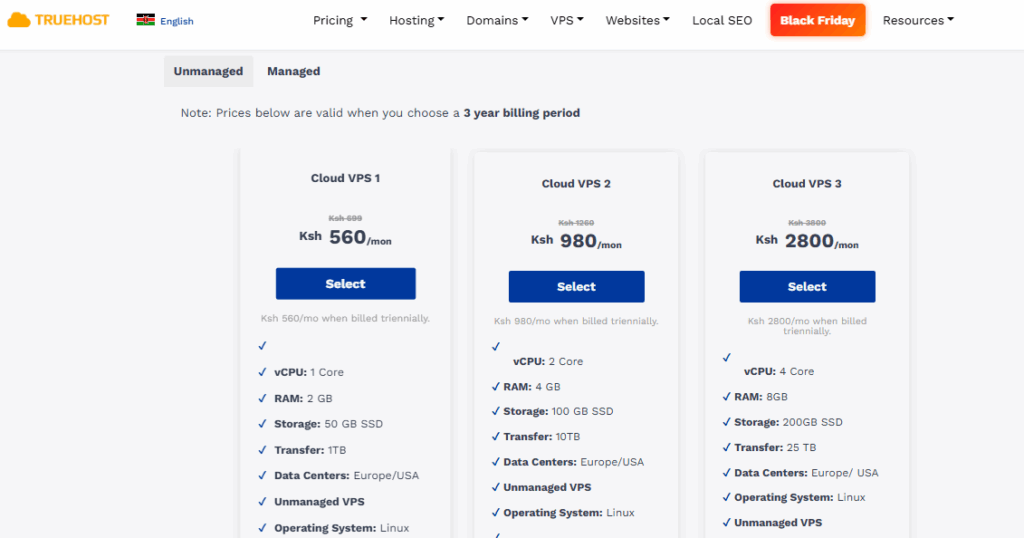
Task: Click the Truehost cloud logo icon
Action: [19, 20]
